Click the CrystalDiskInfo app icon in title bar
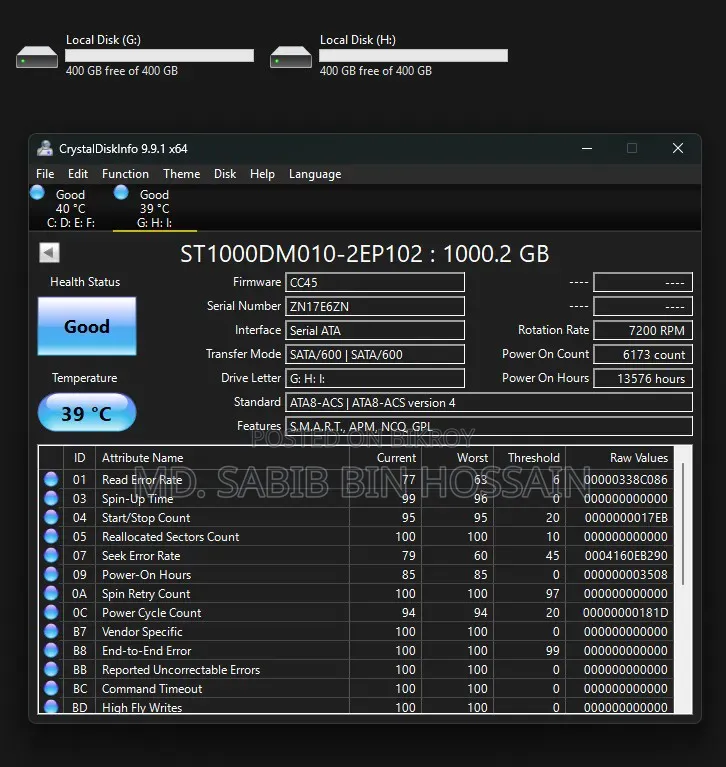The height and width of the screenshot is (767, 726). pyautogui.click(x=45, y=148)
